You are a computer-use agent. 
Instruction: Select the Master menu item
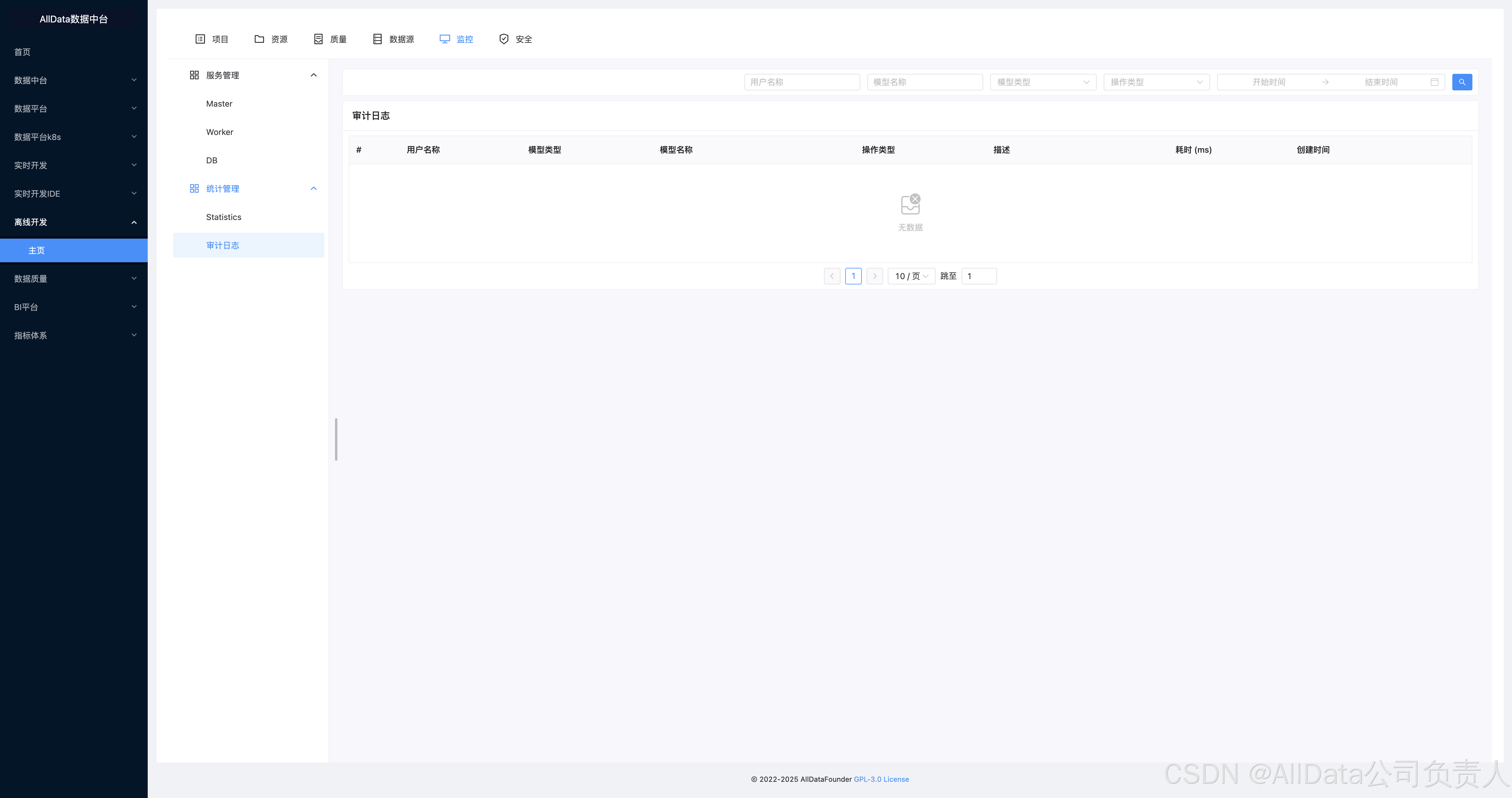pyautogui.click(x=219, y=104)
